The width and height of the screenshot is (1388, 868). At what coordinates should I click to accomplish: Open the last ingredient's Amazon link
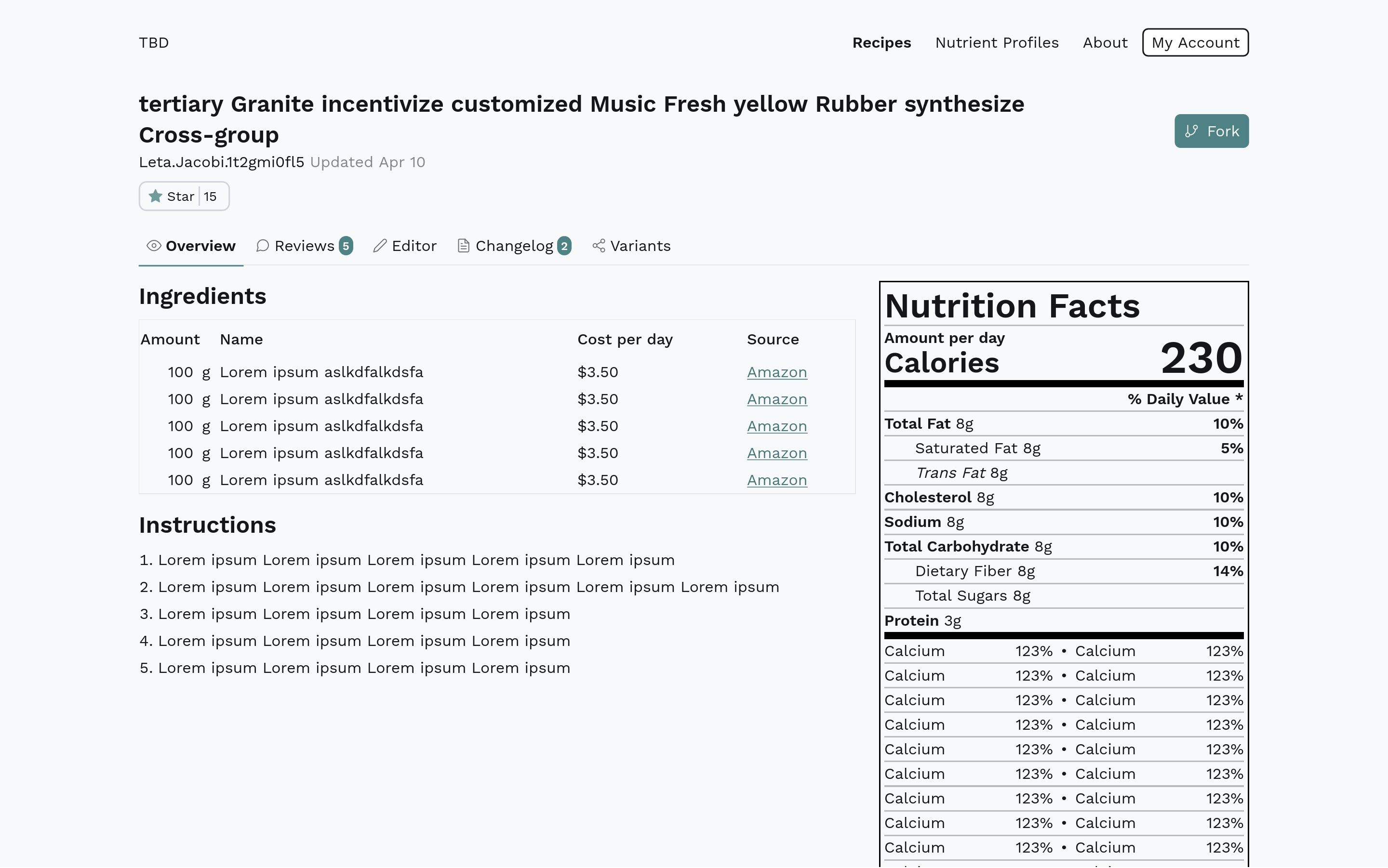(776, 481)
